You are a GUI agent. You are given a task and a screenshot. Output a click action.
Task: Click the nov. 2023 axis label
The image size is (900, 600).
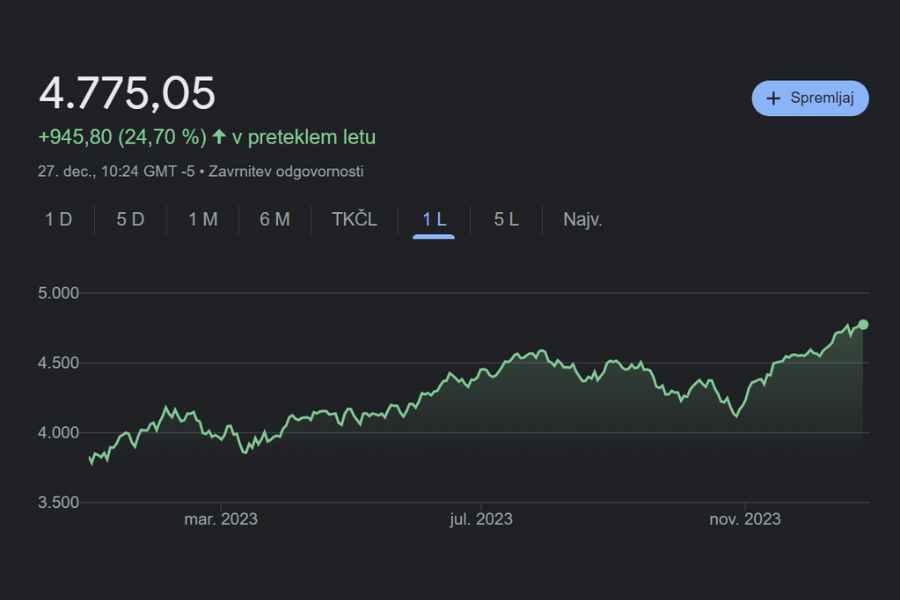tap(745, 519)
